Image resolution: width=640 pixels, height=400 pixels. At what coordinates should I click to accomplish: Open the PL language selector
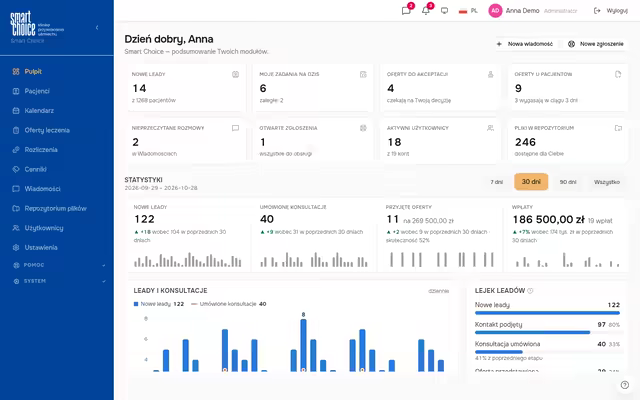(468, 11)
